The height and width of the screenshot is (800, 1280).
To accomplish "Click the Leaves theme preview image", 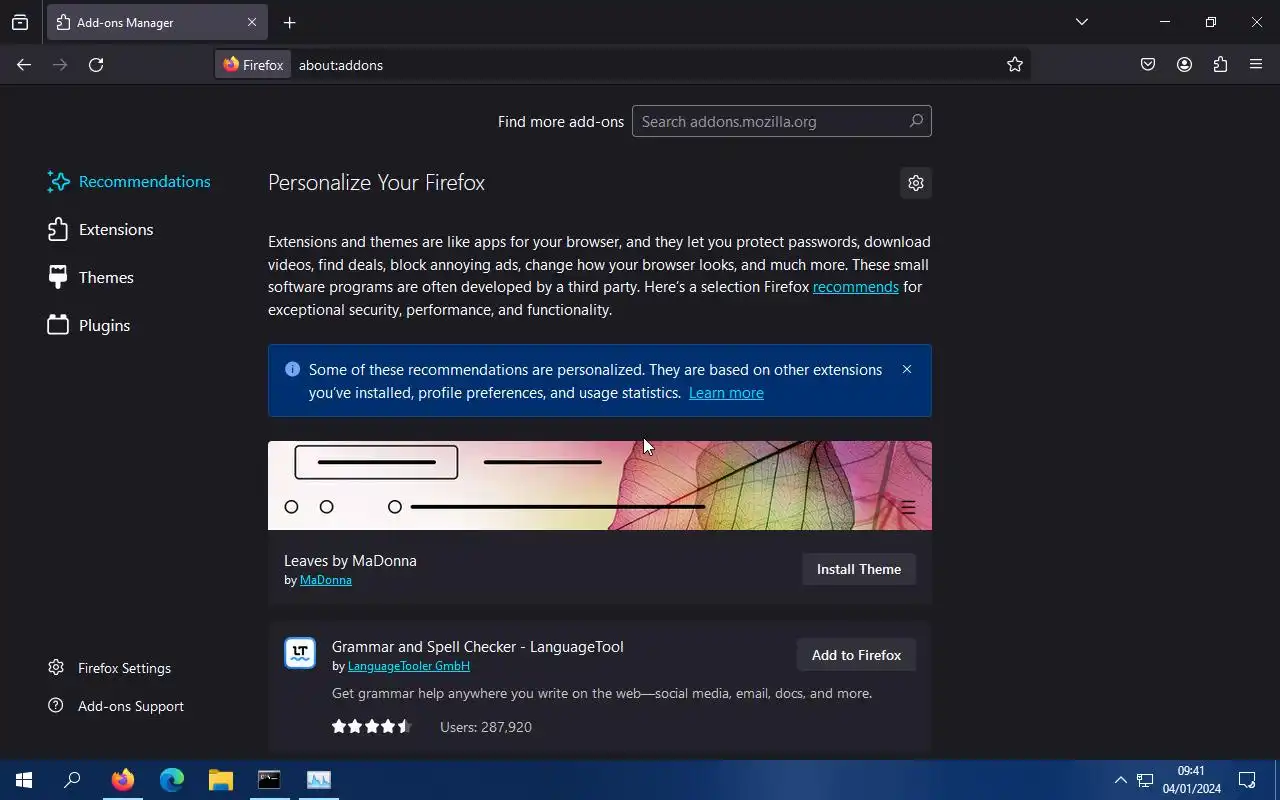I will (x=600, y=485).
